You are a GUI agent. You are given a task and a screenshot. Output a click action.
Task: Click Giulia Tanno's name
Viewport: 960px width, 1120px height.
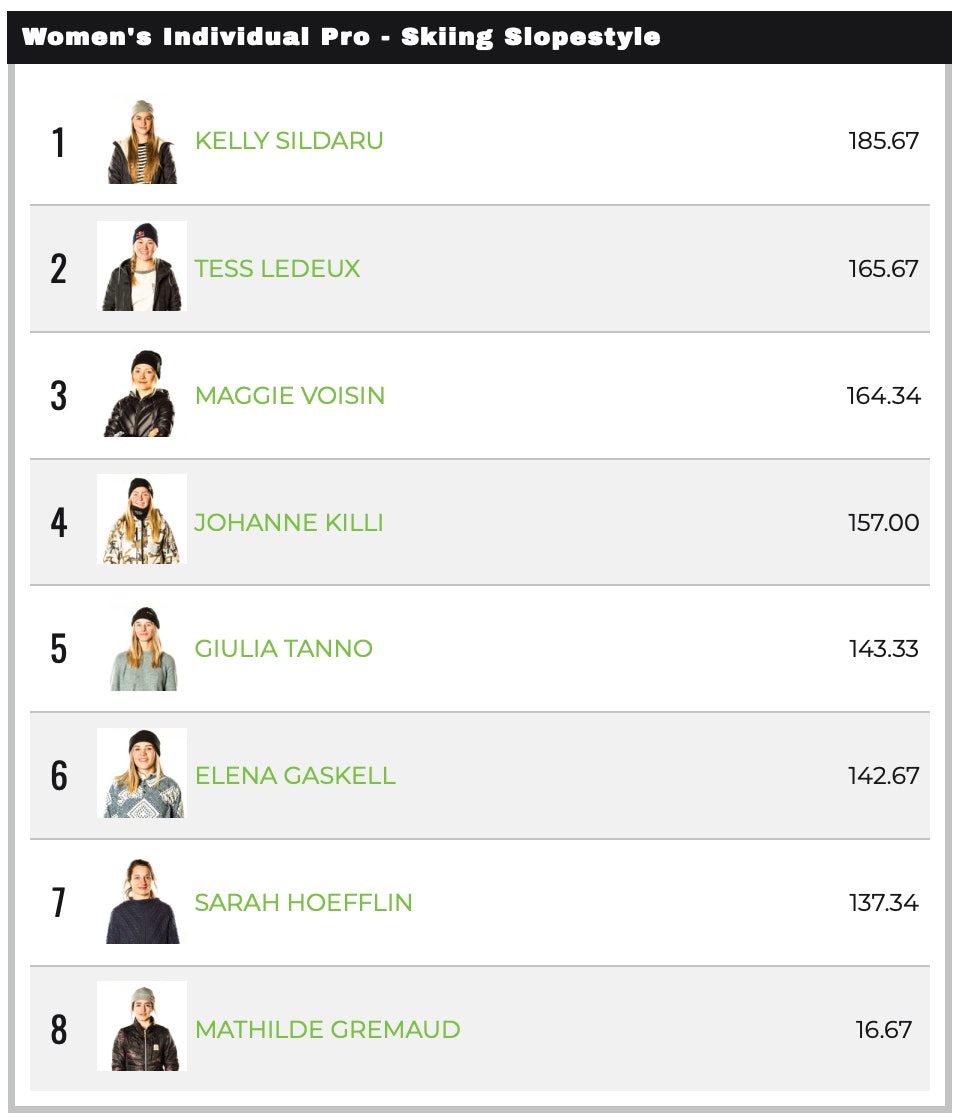pos(283,649)
